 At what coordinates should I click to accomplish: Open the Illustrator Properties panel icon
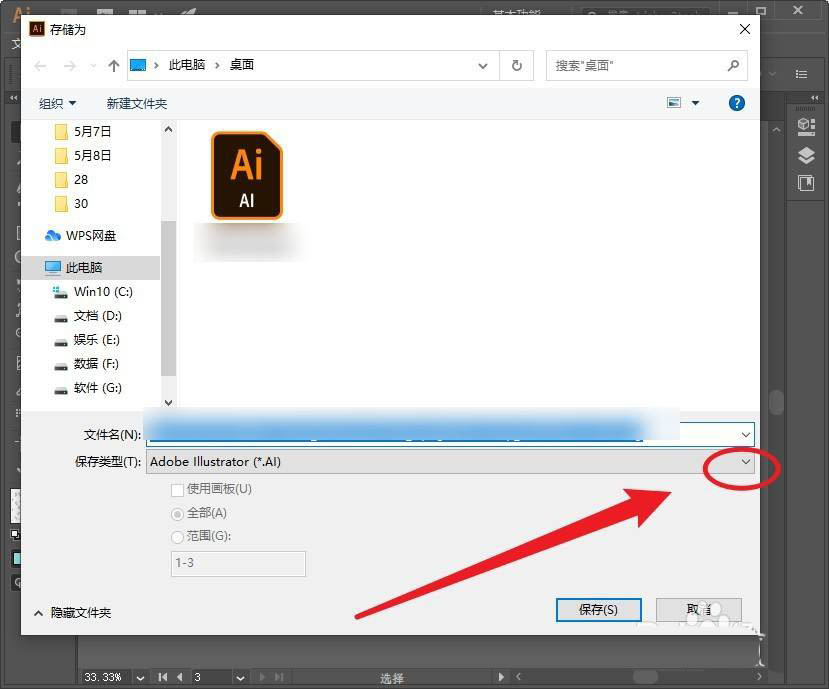[x=806, y=127]
